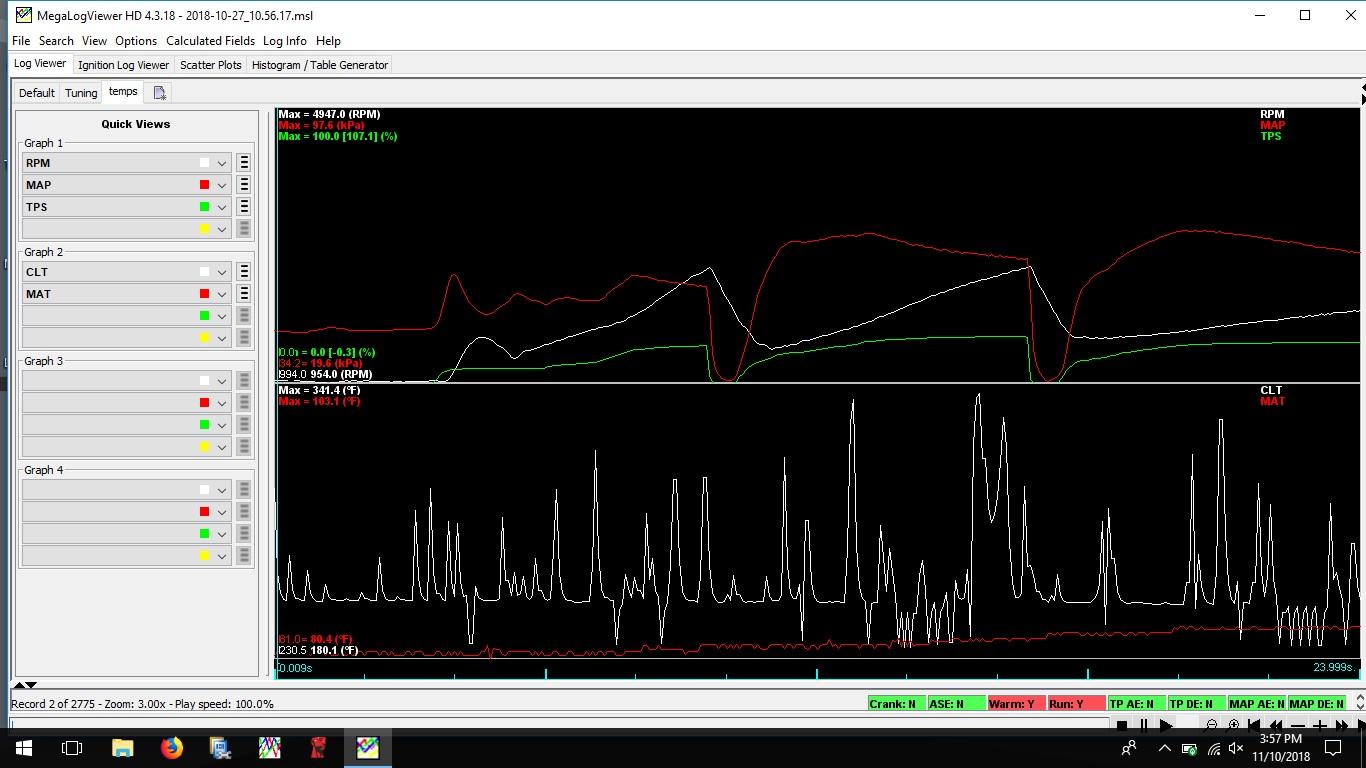Fast forward the log playback
Image resolution: width=1366 pixels, height=768 pixels.
click(x=1342, y=726)
